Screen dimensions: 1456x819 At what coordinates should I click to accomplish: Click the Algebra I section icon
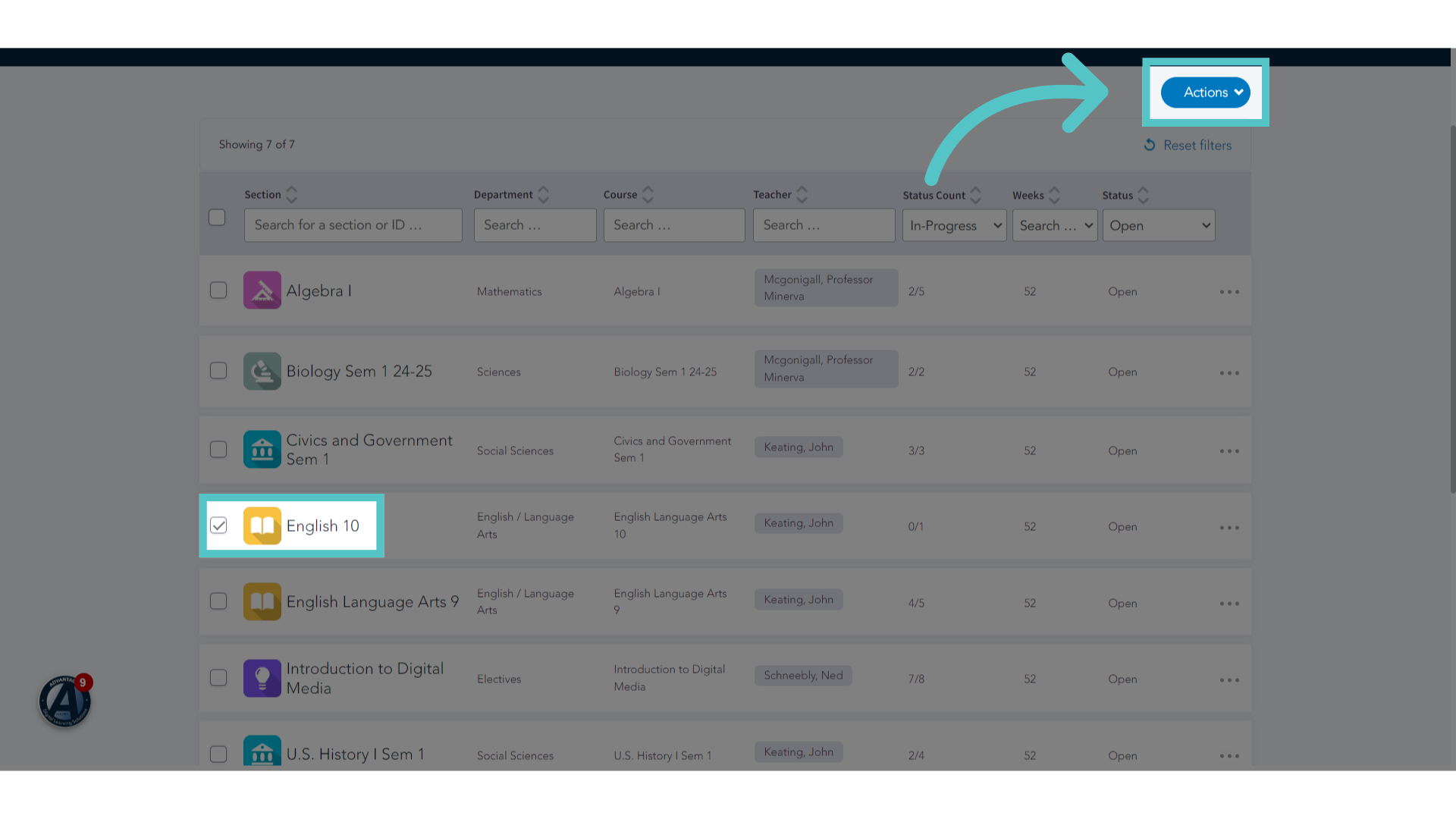[x=262, y=290]
